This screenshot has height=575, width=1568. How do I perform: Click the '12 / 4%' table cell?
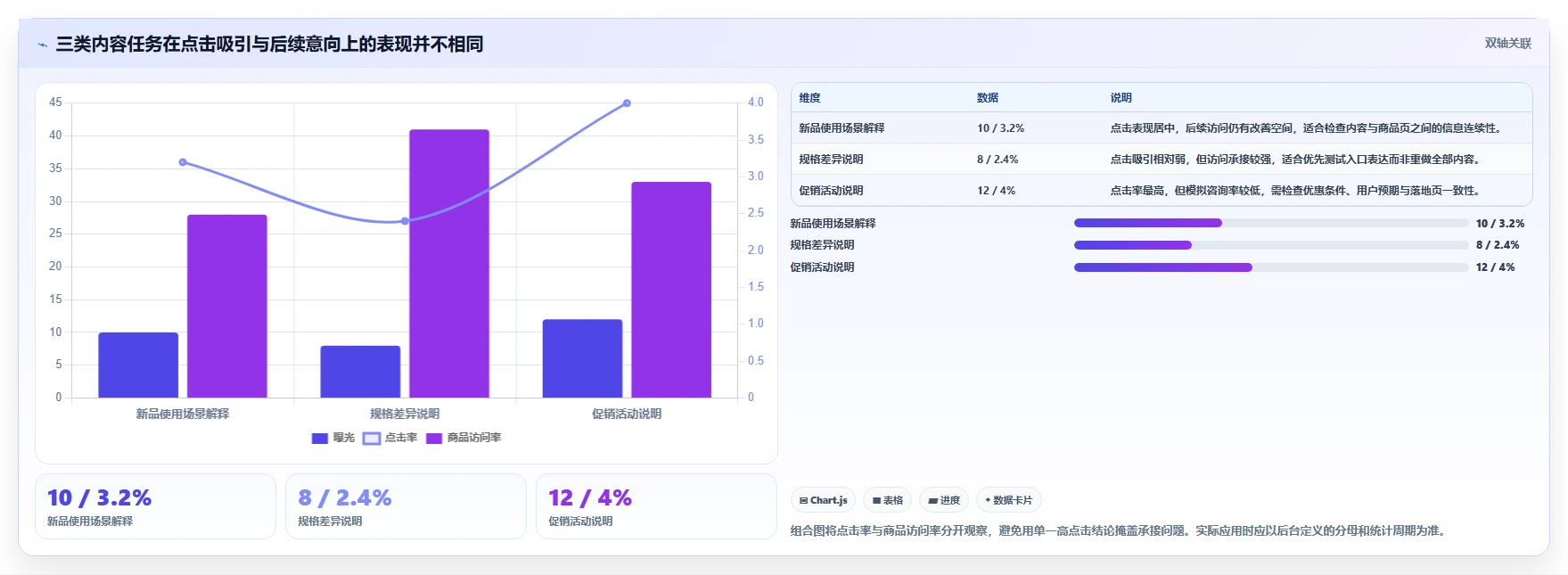coord(996,191)
